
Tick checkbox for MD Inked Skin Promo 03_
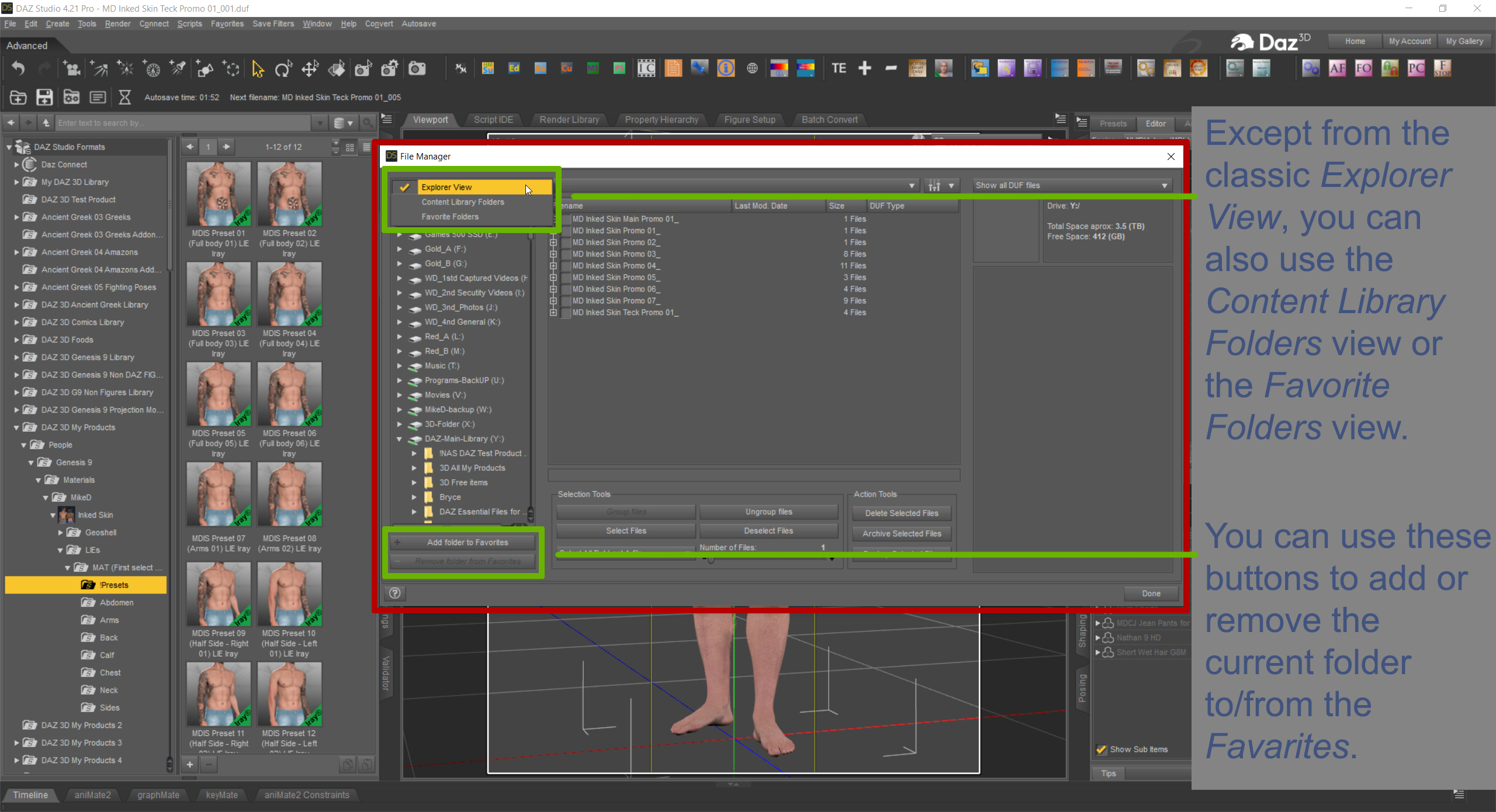(566, 254)
